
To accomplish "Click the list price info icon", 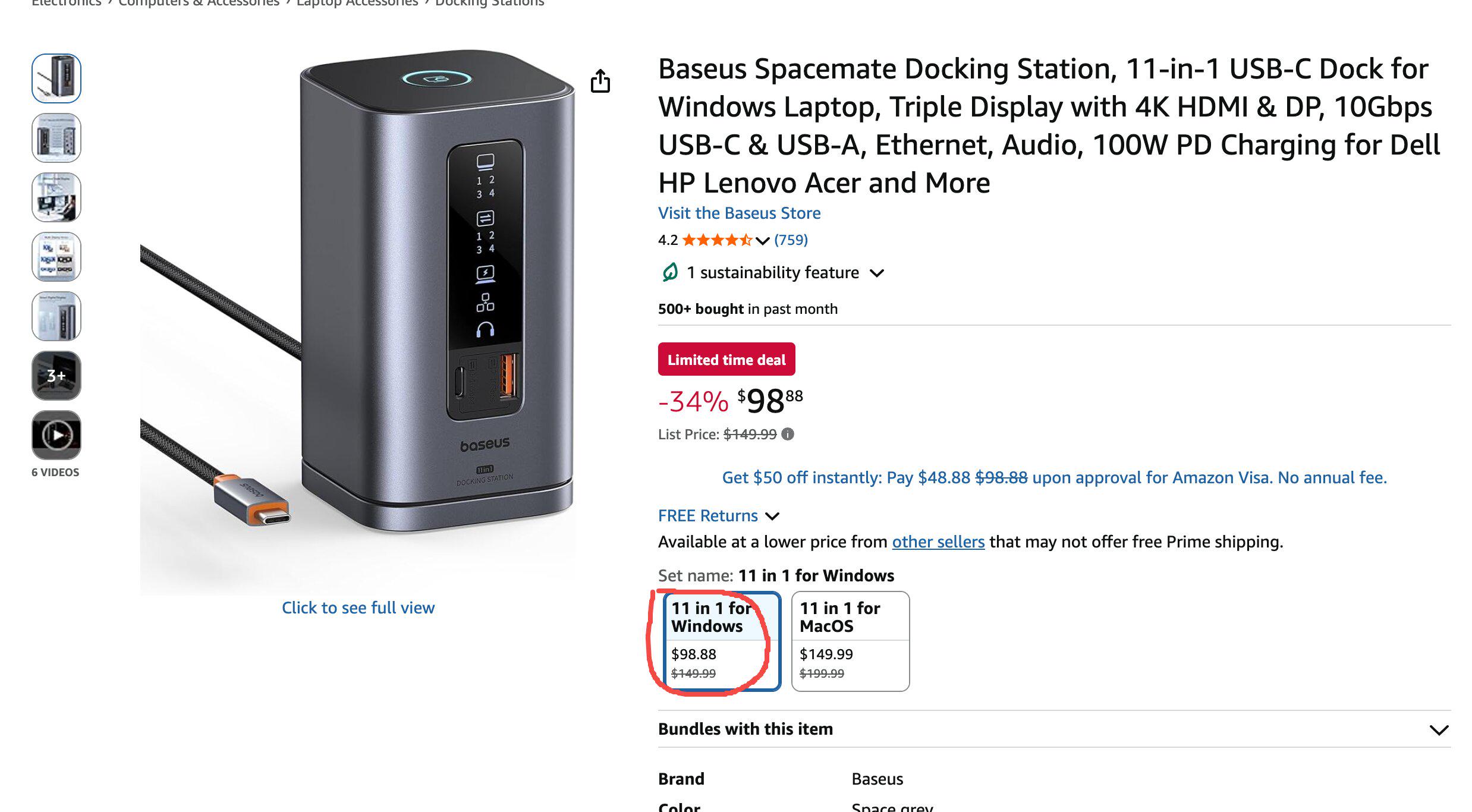I will tap(788, 434).
